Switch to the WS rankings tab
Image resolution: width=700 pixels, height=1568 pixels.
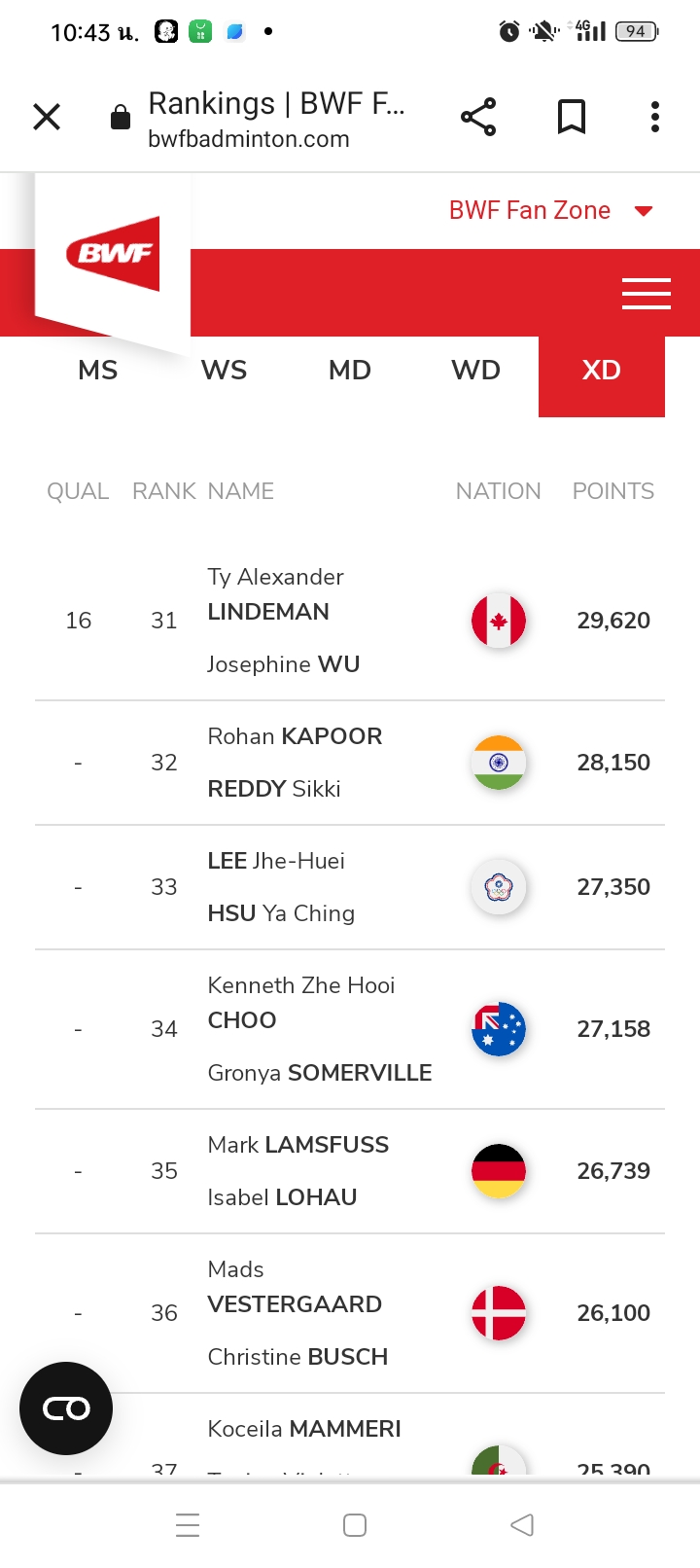[x=225, y=371]
